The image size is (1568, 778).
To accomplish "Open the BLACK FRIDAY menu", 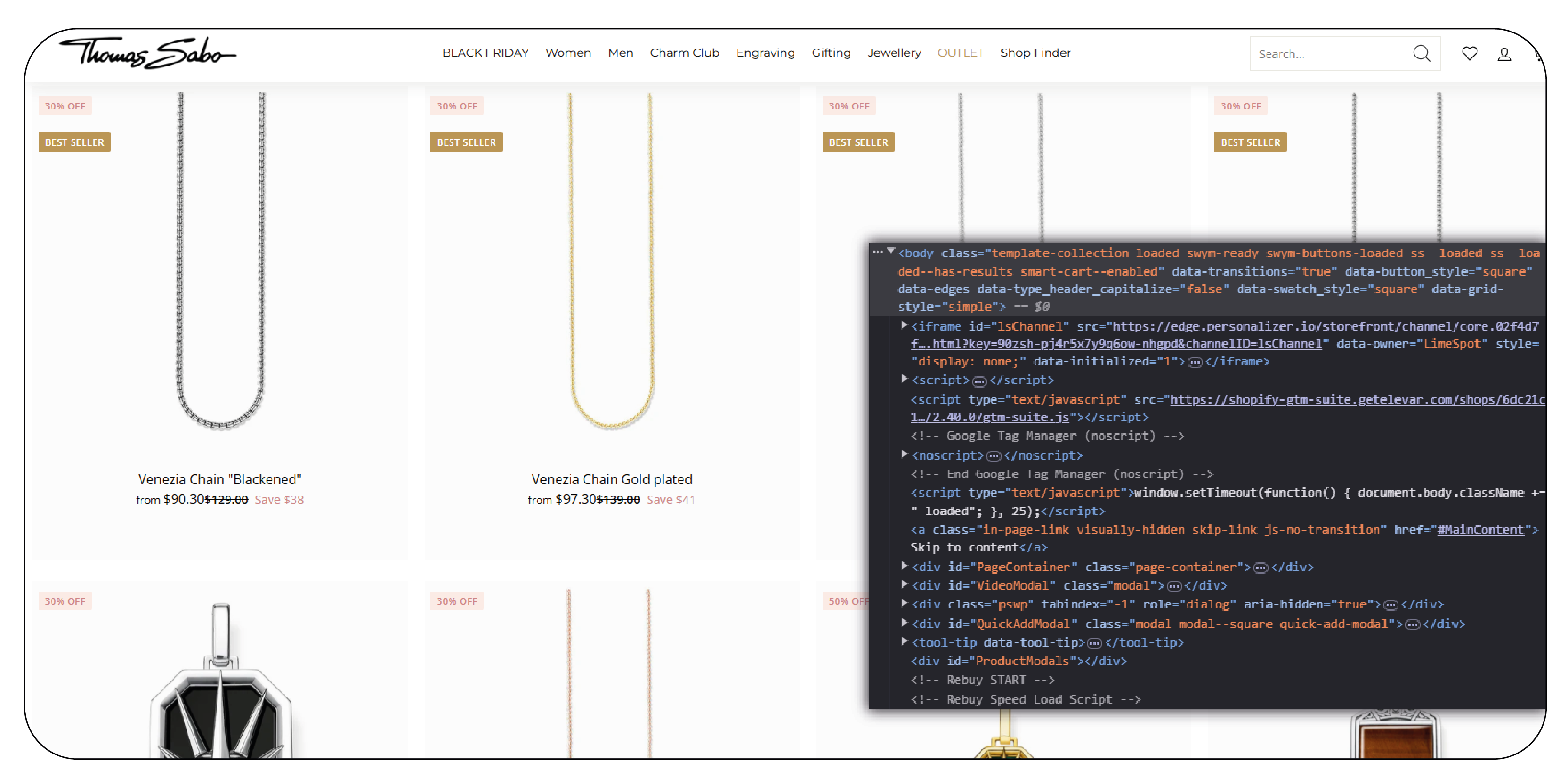I will click(x=485, y=52).
